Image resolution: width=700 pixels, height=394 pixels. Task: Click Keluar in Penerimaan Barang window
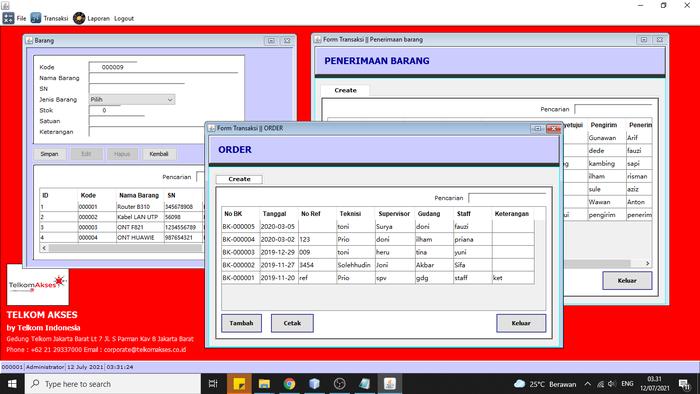(x=627, y=281)
